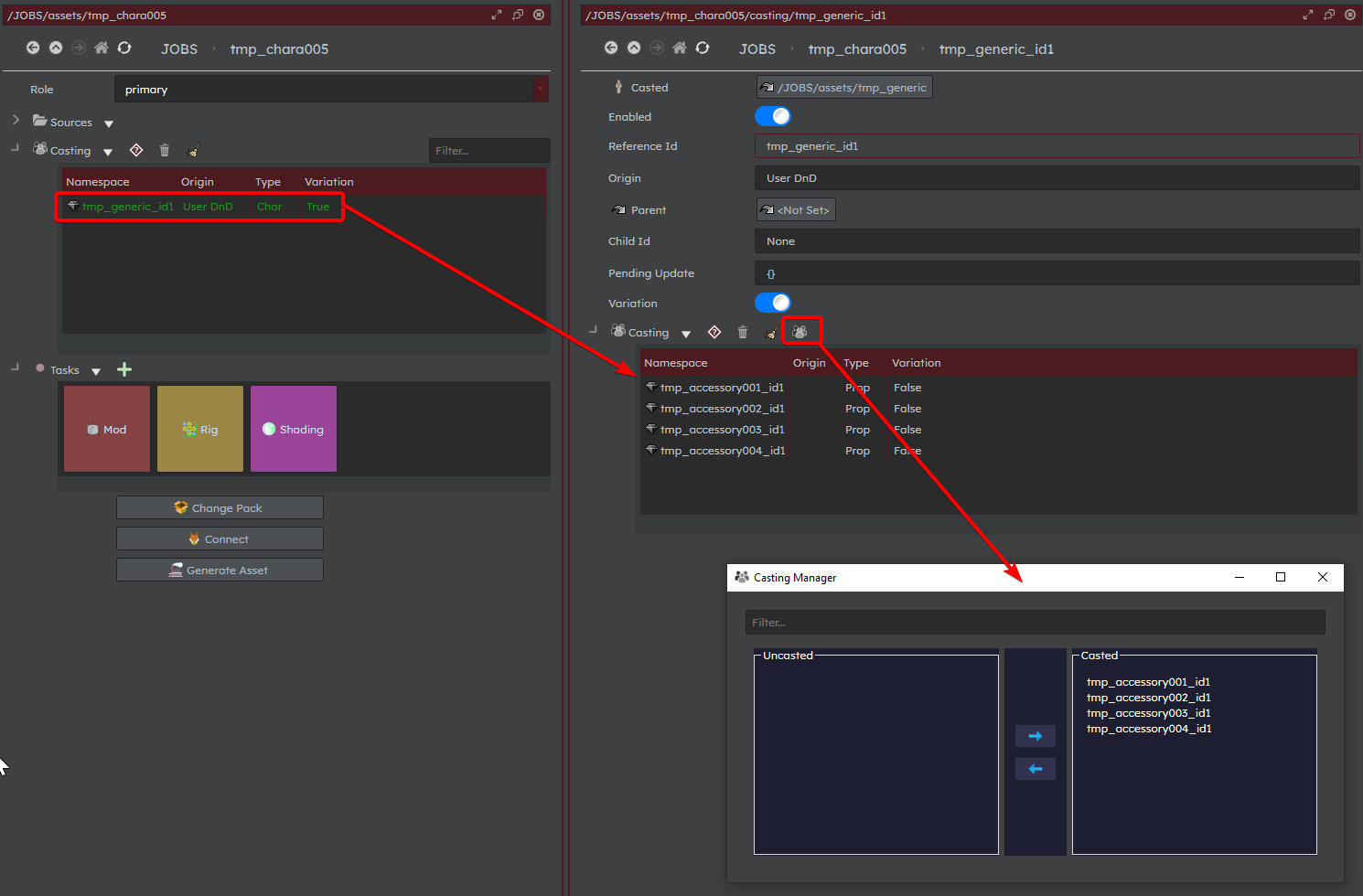1363x896 pixels.
Task: Toggle the Enabled switch
Action: (x=773, y=116)
